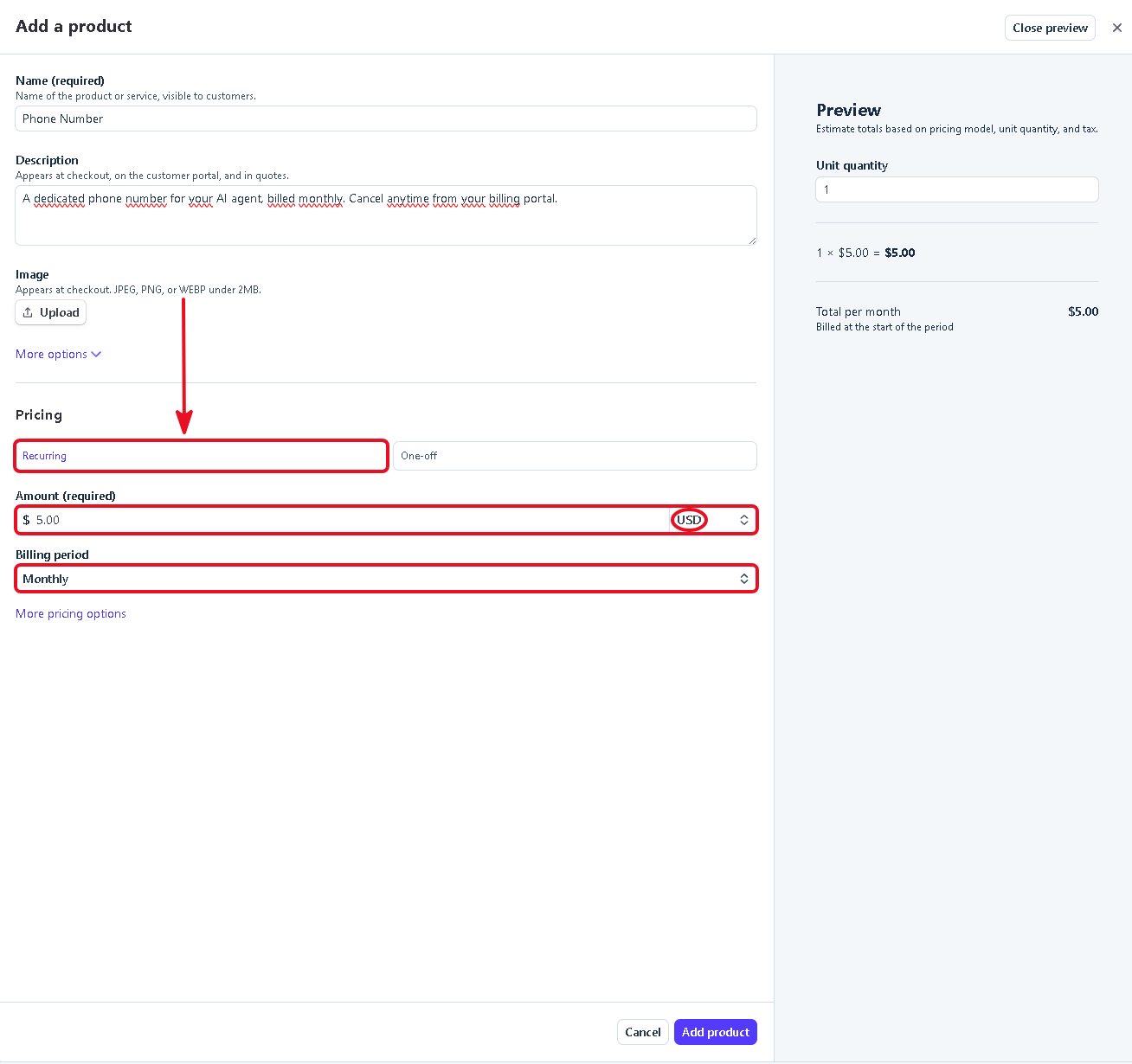This screenshot has height=1064, width=1132.
Task: Edit the Unit quantity field
Action: pos(957,189)
